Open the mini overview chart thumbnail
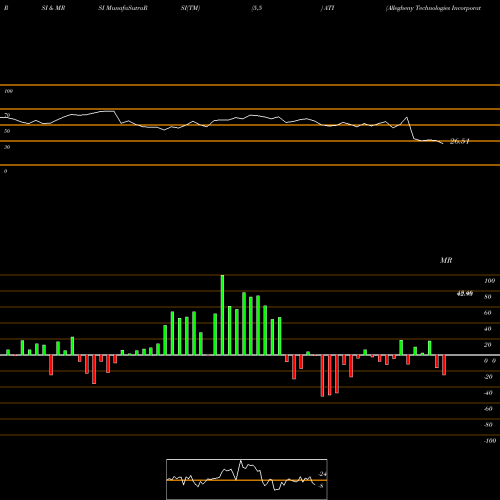The image size is (500, 500). (x=247, y=479)
